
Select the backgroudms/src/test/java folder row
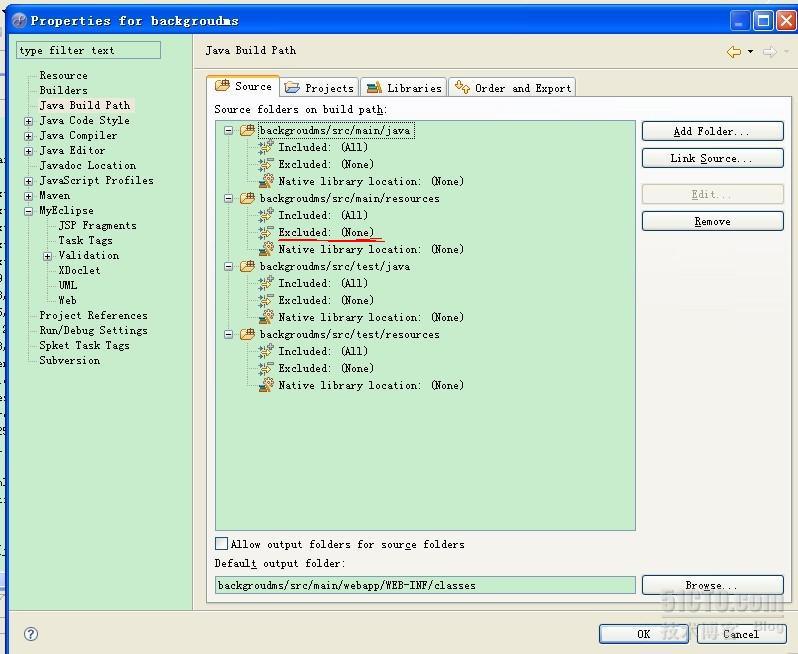tap(335, 266)
